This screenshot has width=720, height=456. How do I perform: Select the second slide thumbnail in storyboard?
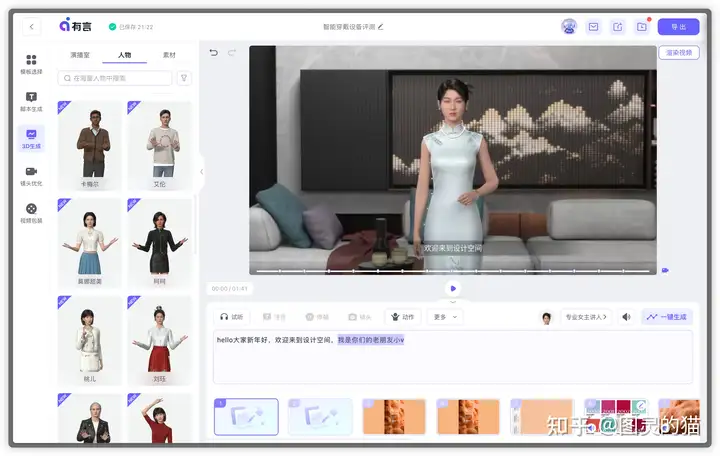click(320, 417)
